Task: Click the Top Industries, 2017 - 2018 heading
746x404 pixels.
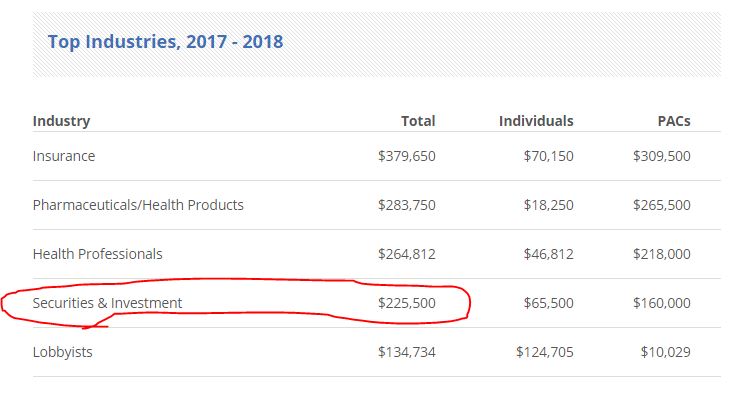Action: point(165,41)
